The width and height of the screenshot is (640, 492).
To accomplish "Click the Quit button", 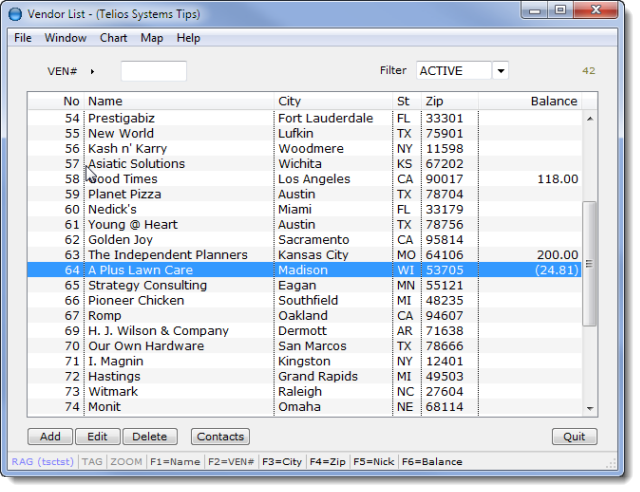I will click(574, 437).
